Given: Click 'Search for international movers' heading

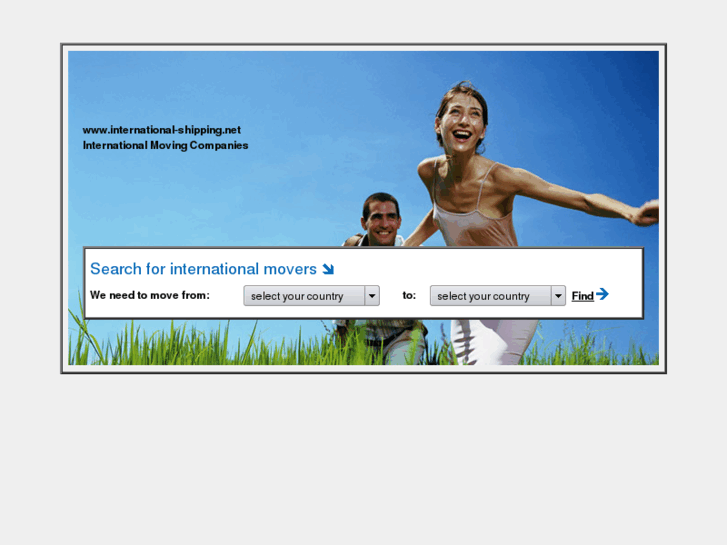Looking at the screenshot, I should point(203,269).
